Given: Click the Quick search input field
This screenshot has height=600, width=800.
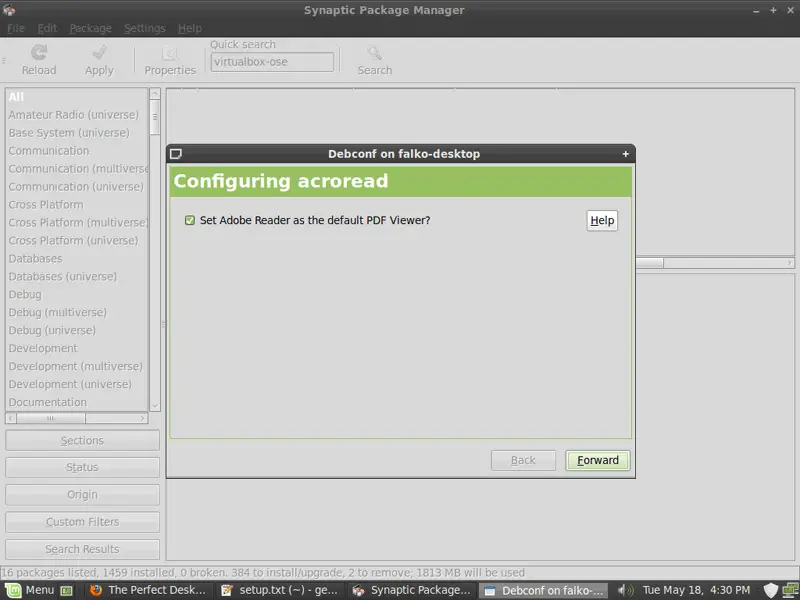Looking at the screenshot, I should click(x=272, y=62).
